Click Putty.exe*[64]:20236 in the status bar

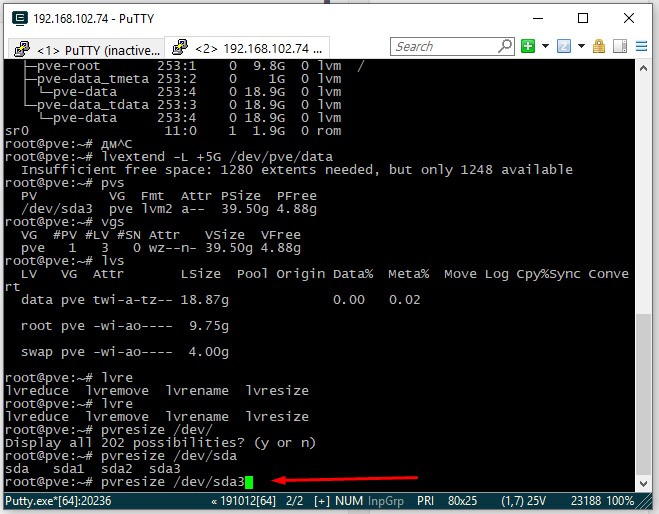pos(58,501)
